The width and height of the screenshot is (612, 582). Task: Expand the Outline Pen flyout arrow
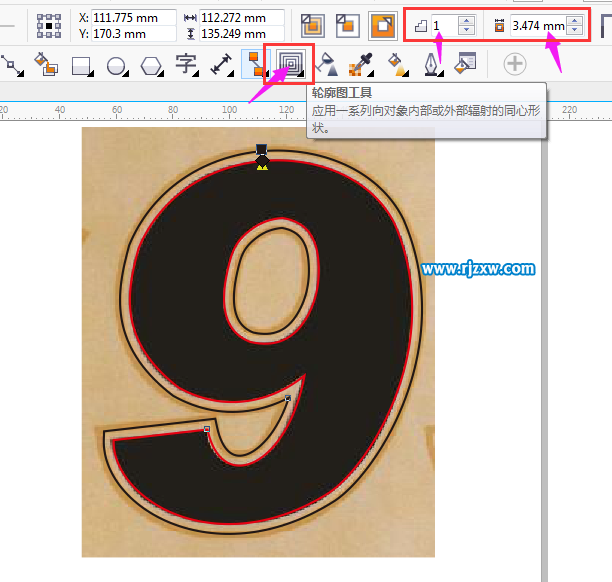pyautogui.click(x=441, y=74)
